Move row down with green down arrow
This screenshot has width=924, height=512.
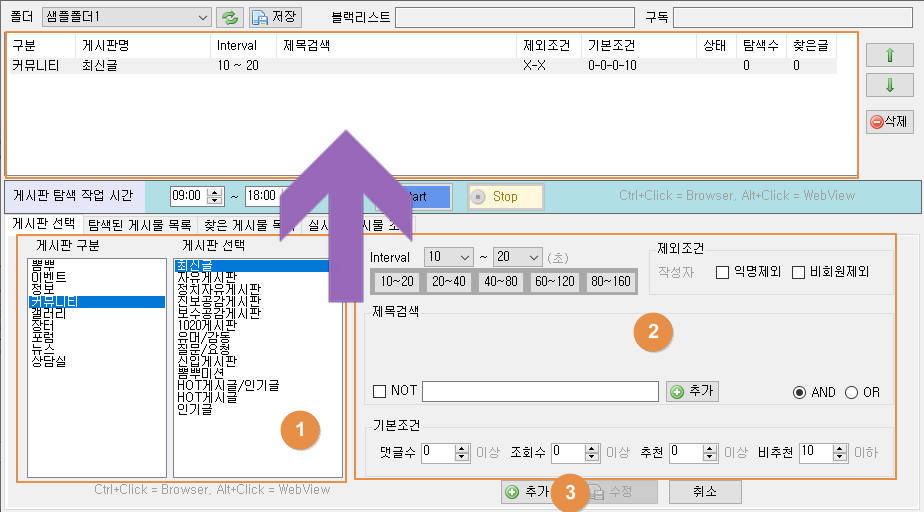click(890, 85)
